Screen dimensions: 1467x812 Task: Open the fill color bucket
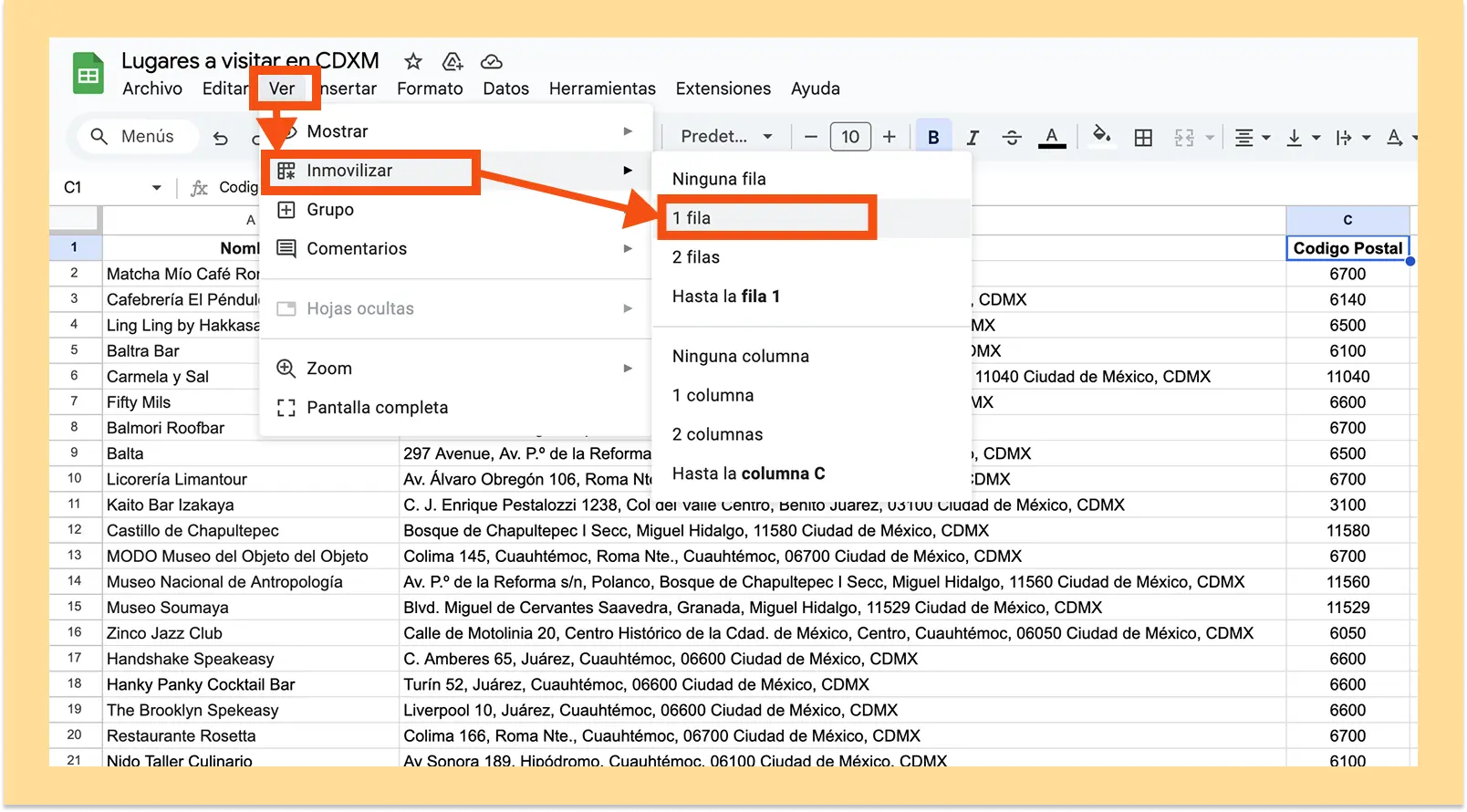[x=1102, y=135]
